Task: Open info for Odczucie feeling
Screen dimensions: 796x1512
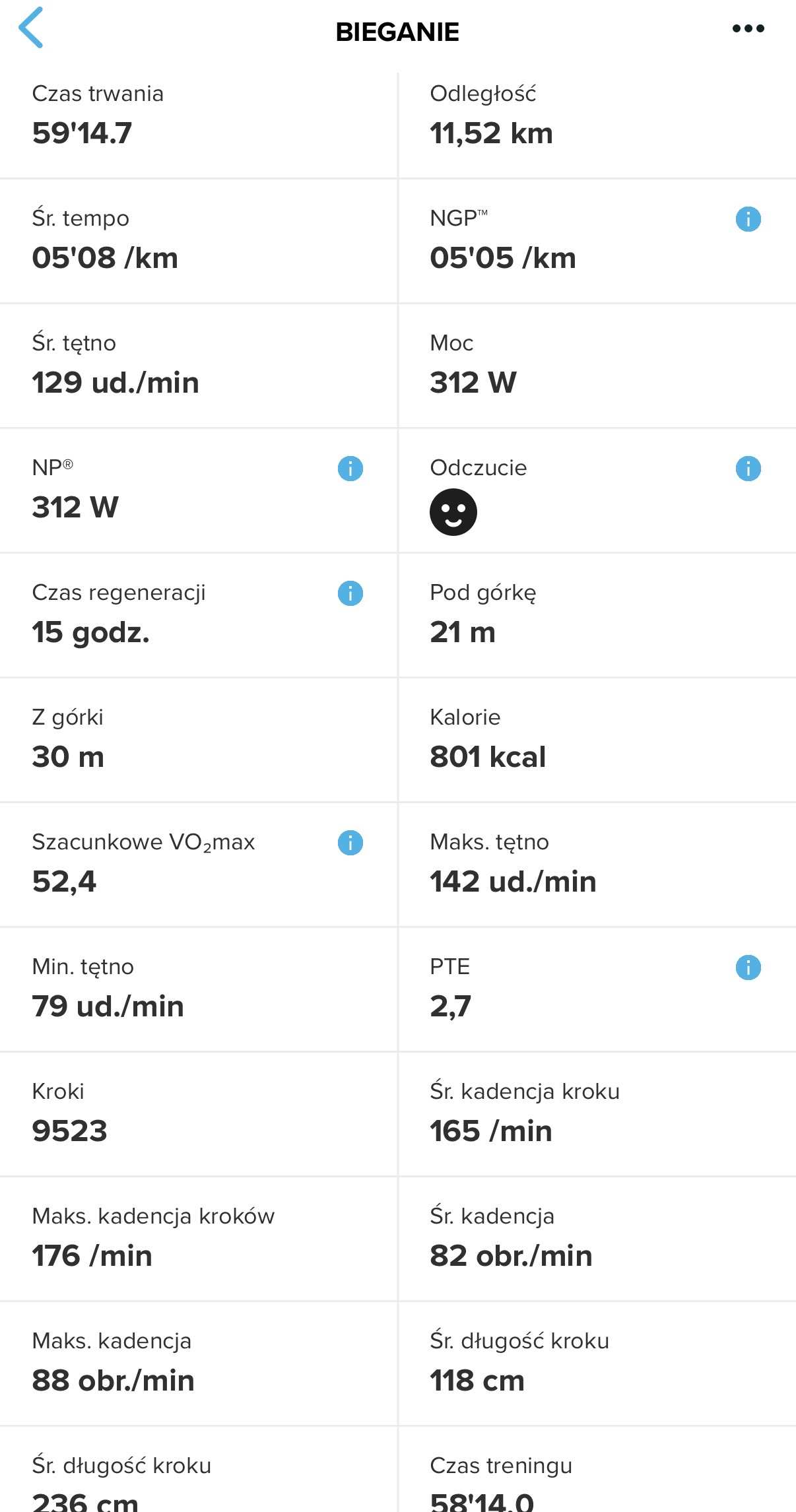Action: [x=748, y=469]
